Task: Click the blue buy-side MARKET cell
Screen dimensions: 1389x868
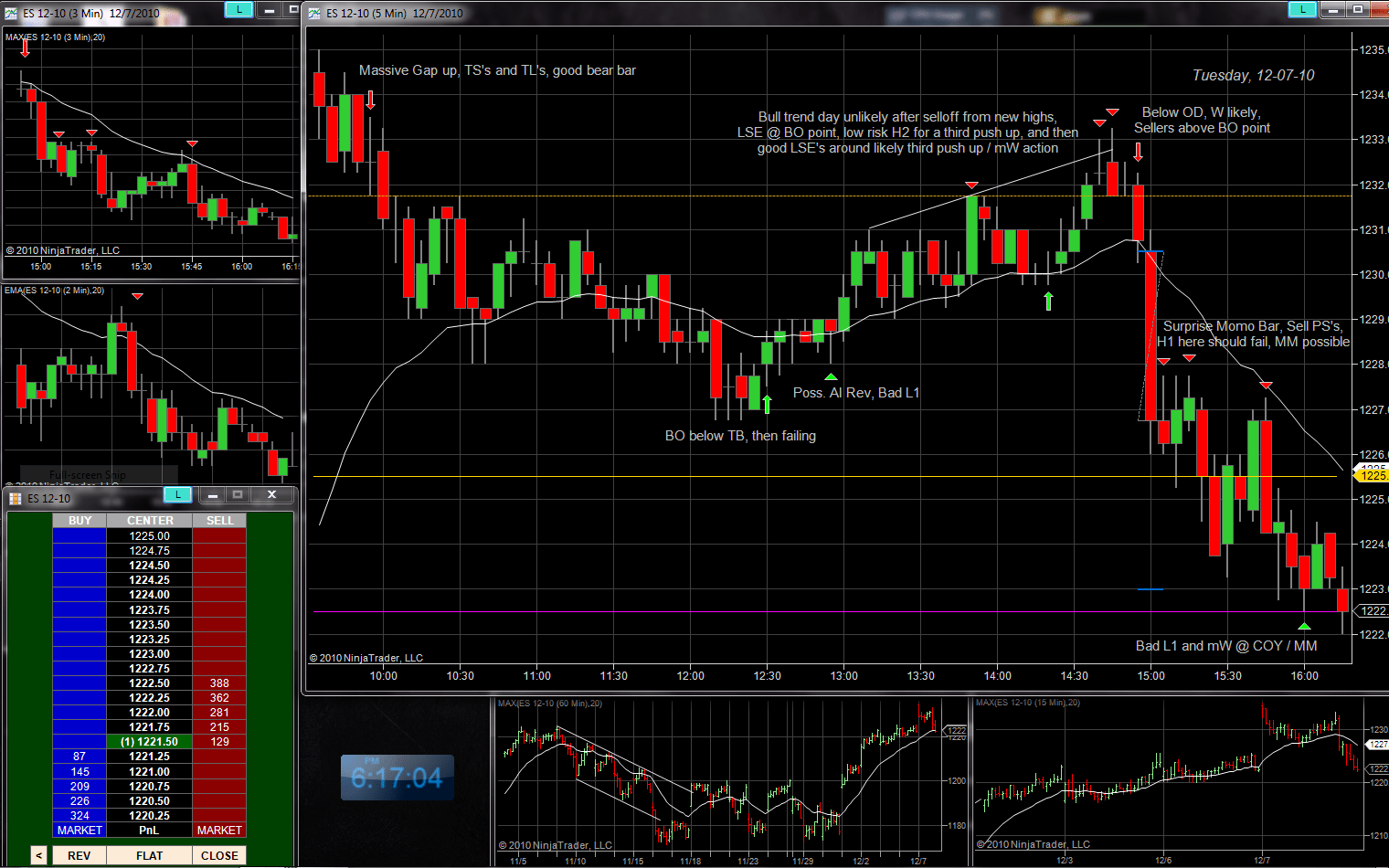Action: coord(80,830)
